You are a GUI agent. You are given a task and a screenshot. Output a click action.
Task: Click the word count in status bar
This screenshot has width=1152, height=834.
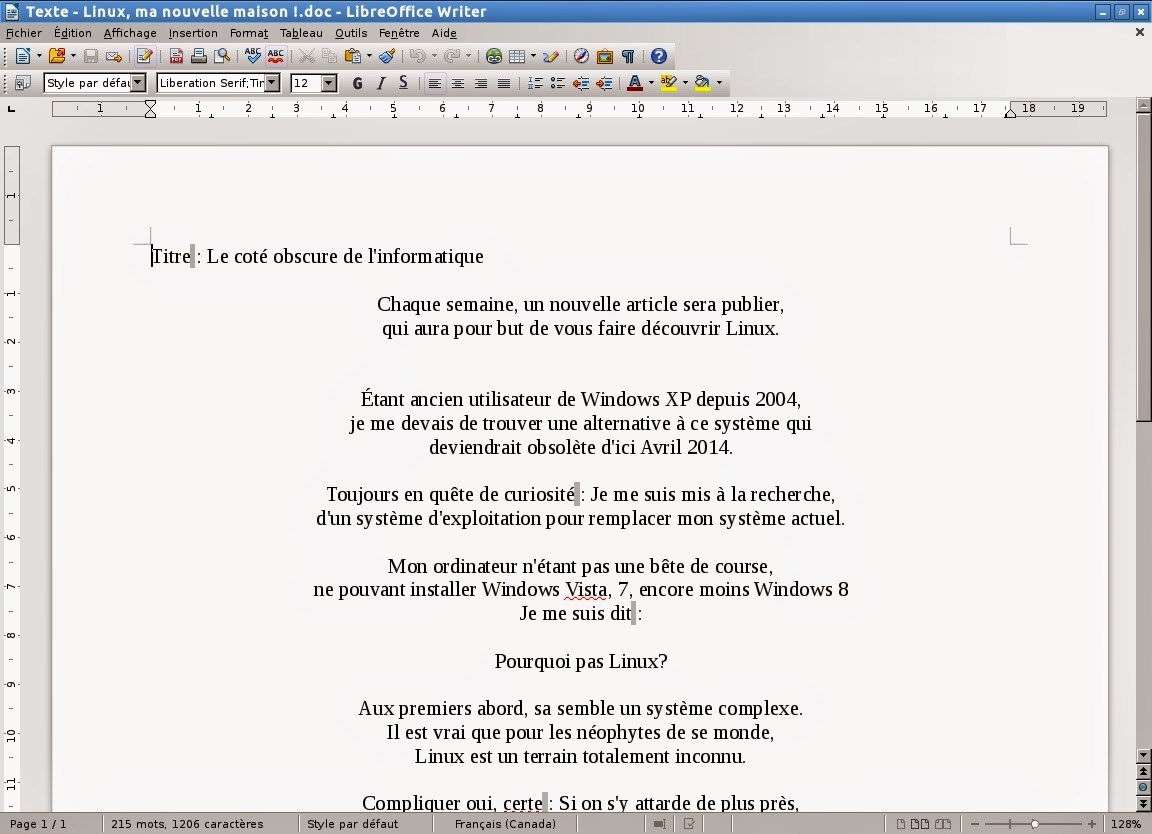click(x=187, y=824)
